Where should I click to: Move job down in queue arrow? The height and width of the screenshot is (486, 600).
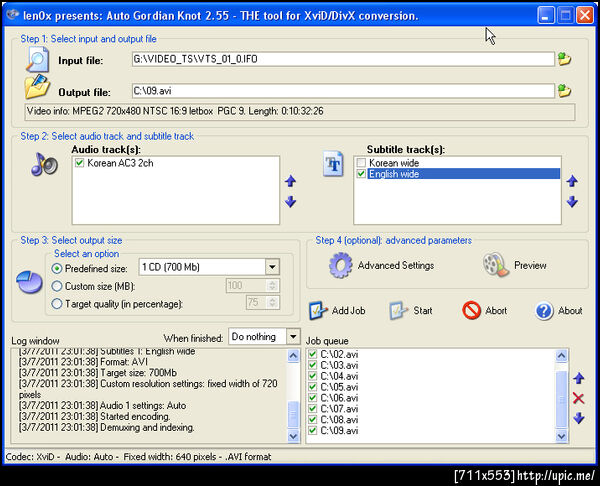(x=579, y=418)
